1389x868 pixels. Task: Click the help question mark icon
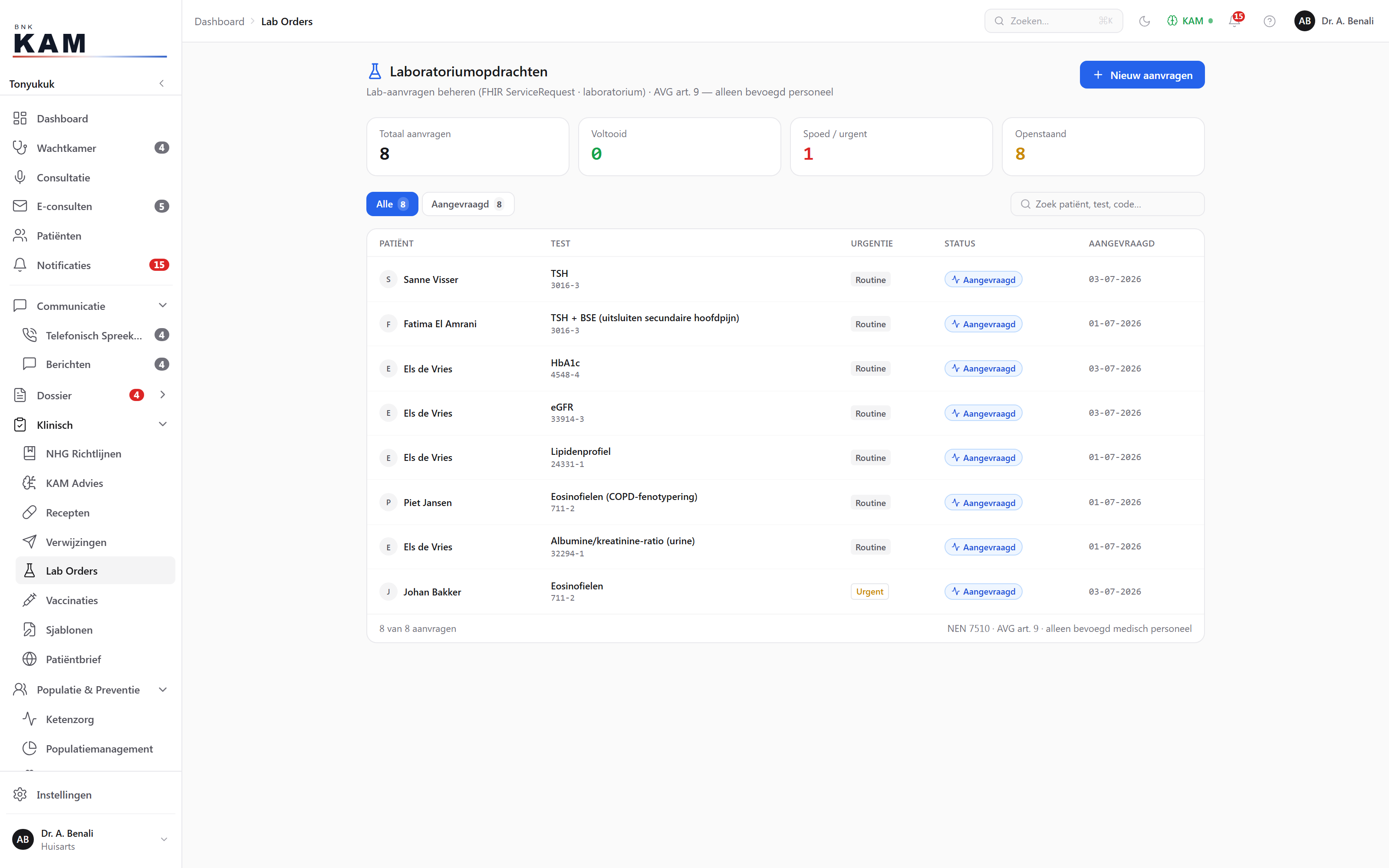1270,21
